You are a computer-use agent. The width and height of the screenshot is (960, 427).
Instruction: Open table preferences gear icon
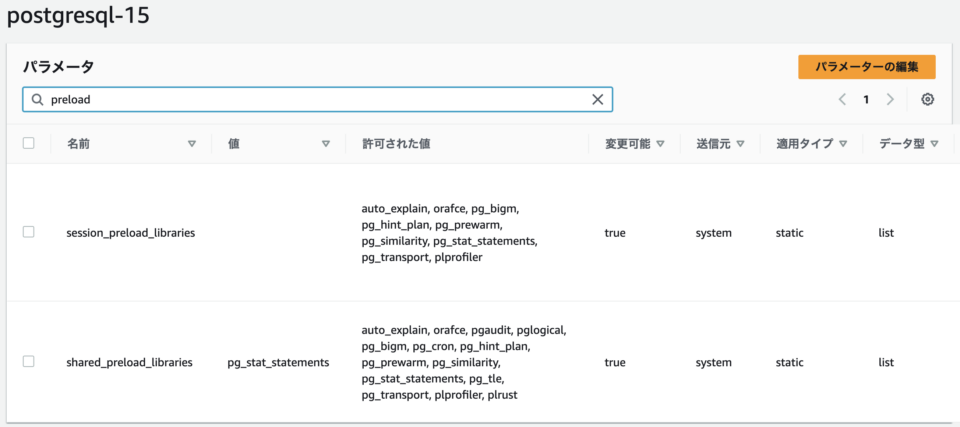click(x=928, y=99)
